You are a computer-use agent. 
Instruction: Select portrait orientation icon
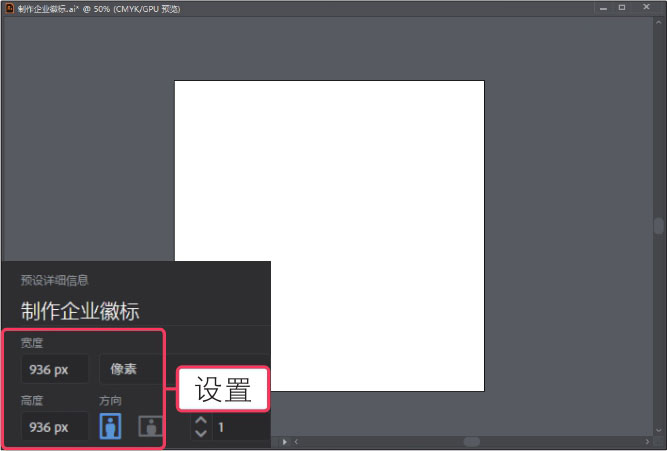click(110, 426)
